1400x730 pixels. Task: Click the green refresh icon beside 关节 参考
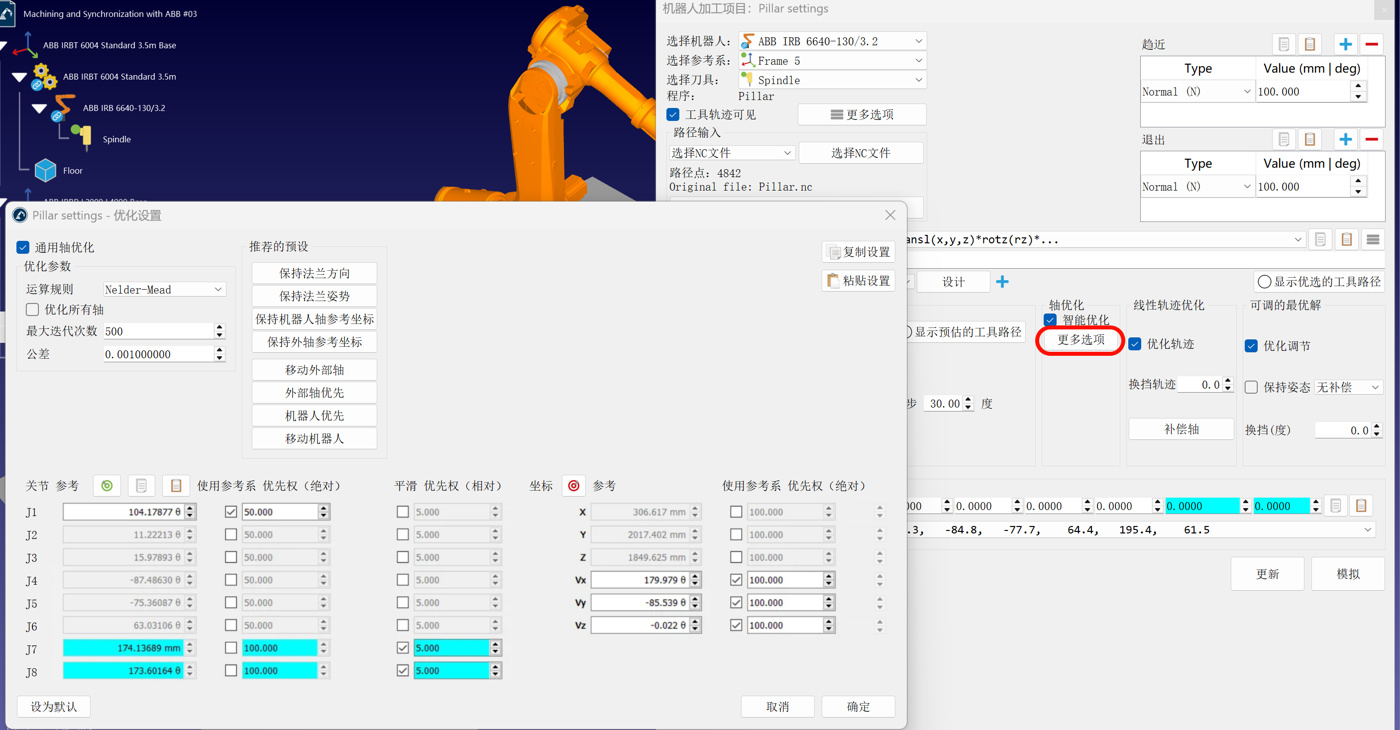point(107,486)
